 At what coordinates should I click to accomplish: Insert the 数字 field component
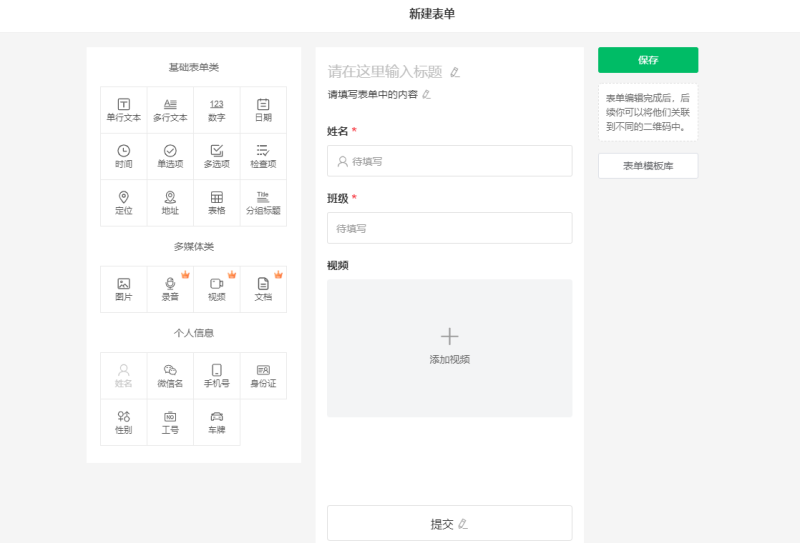[x=216, y=110]
